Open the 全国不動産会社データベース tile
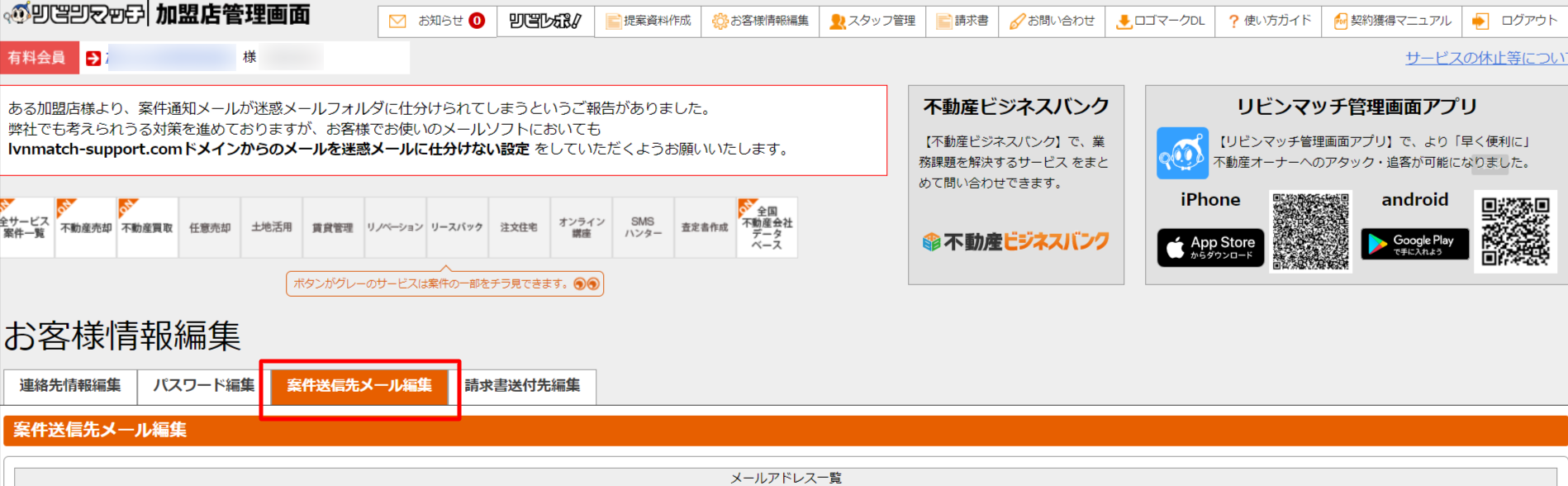 [767, 227]
